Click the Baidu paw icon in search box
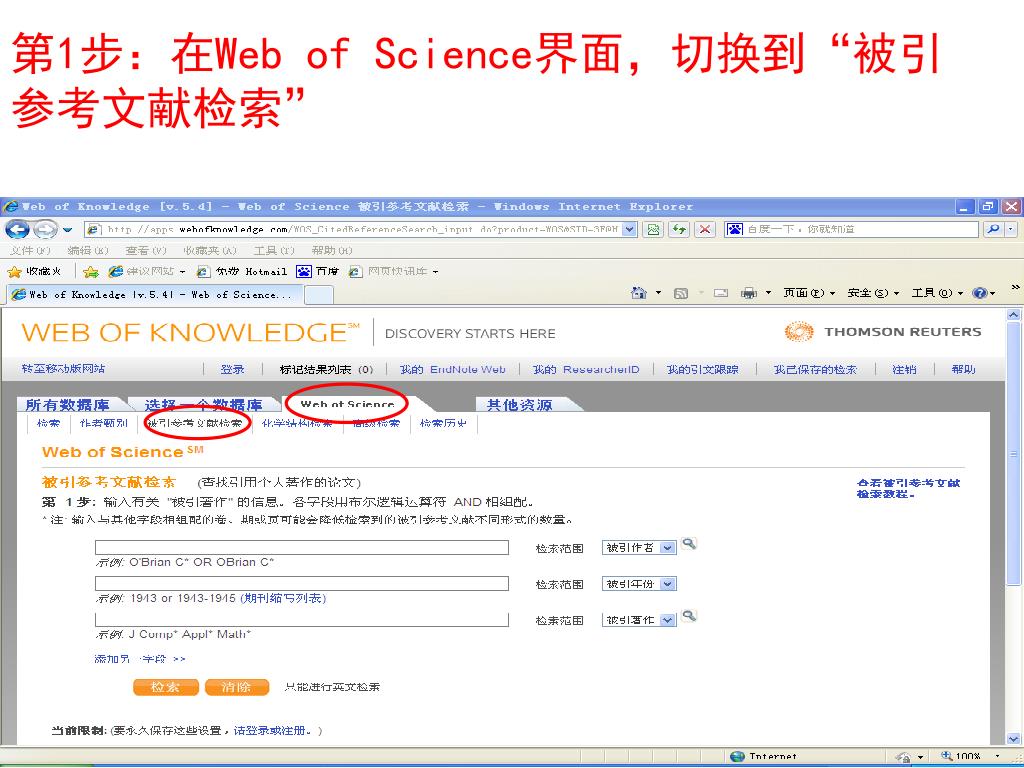This screenshot has height=768, width=1024. [x=735, y=229]
